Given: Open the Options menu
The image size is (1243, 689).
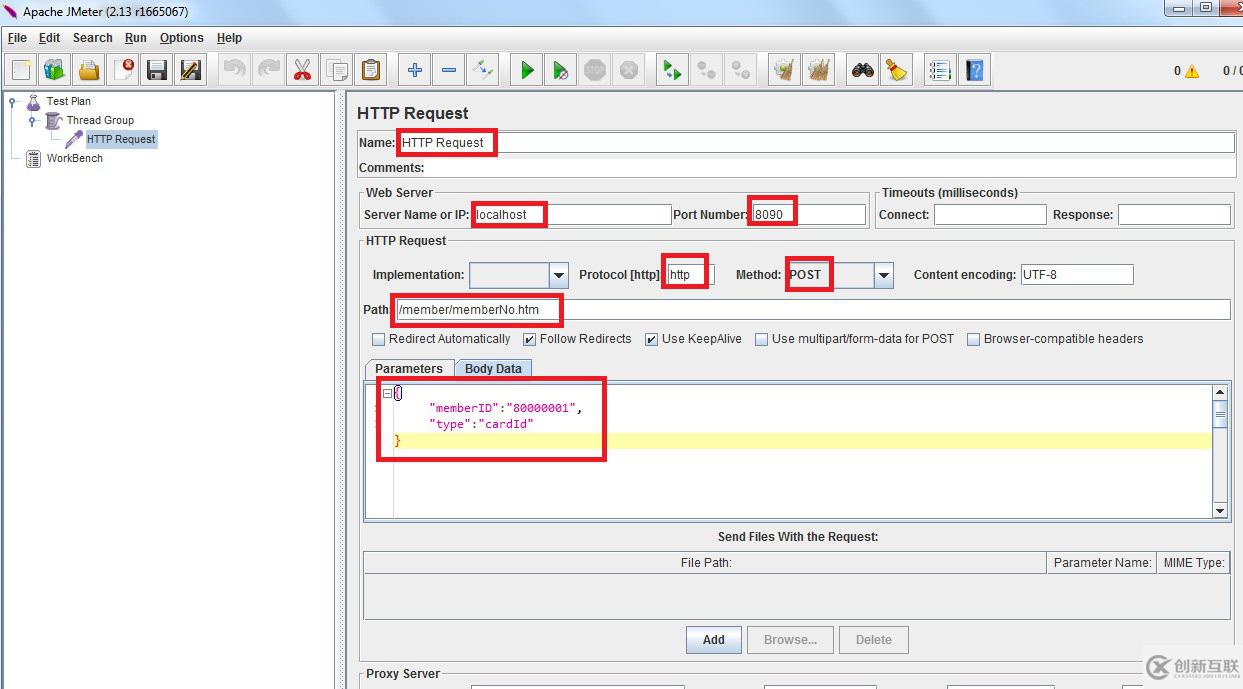Looking at the screenshot, I should tap(182, 38).
